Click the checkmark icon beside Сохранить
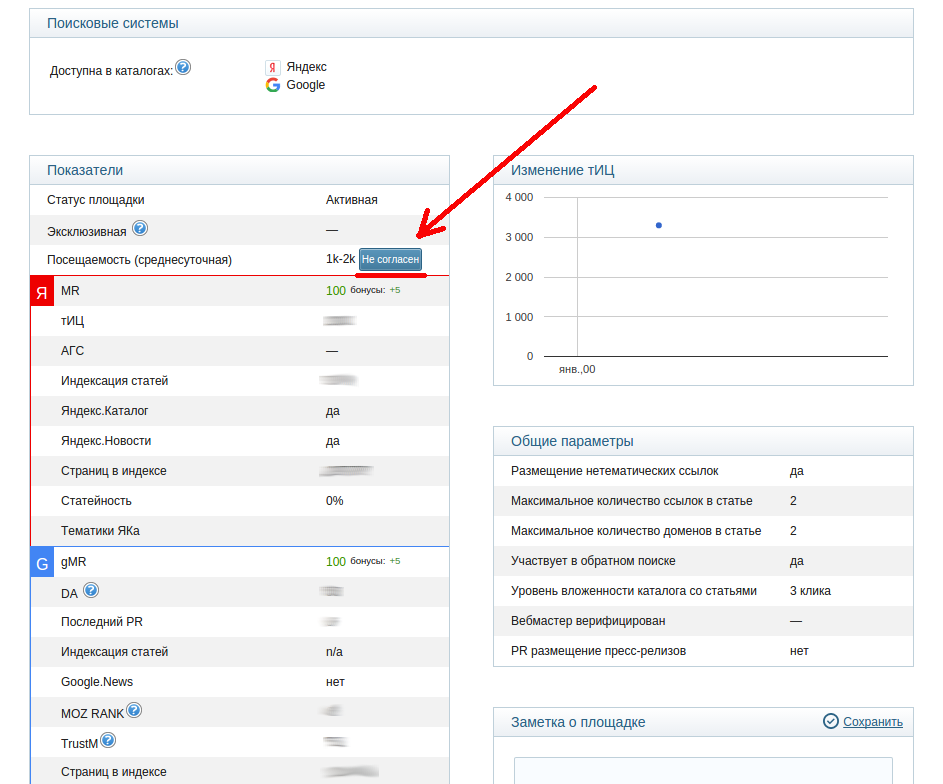The height and width of the screenshot is (784, 943). pyautogui.click(x=831, y=721)
